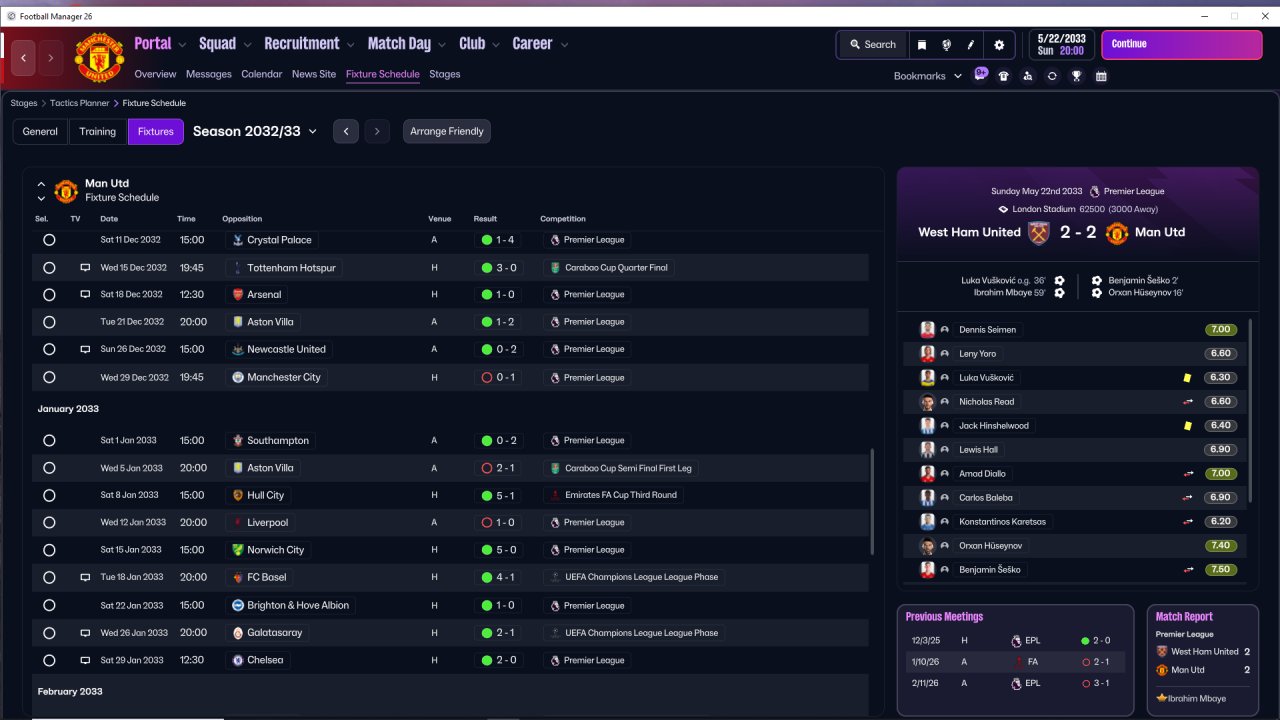1280x720 pixels.
Task: Click the TV icon on FC Basel row
Action: pyautogui.click(x=85, y=578)
